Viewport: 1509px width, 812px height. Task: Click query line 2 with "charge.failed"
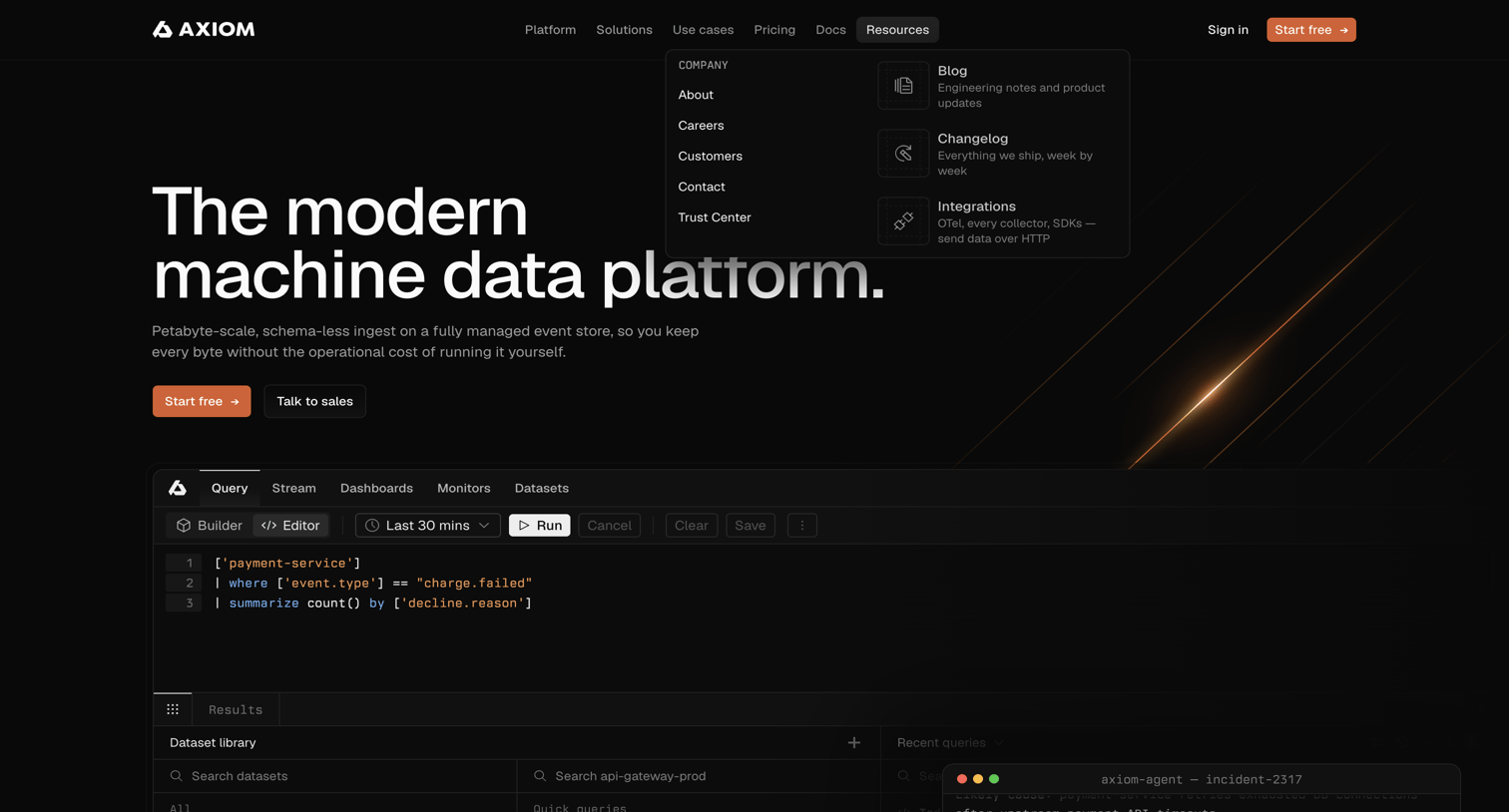373,584
